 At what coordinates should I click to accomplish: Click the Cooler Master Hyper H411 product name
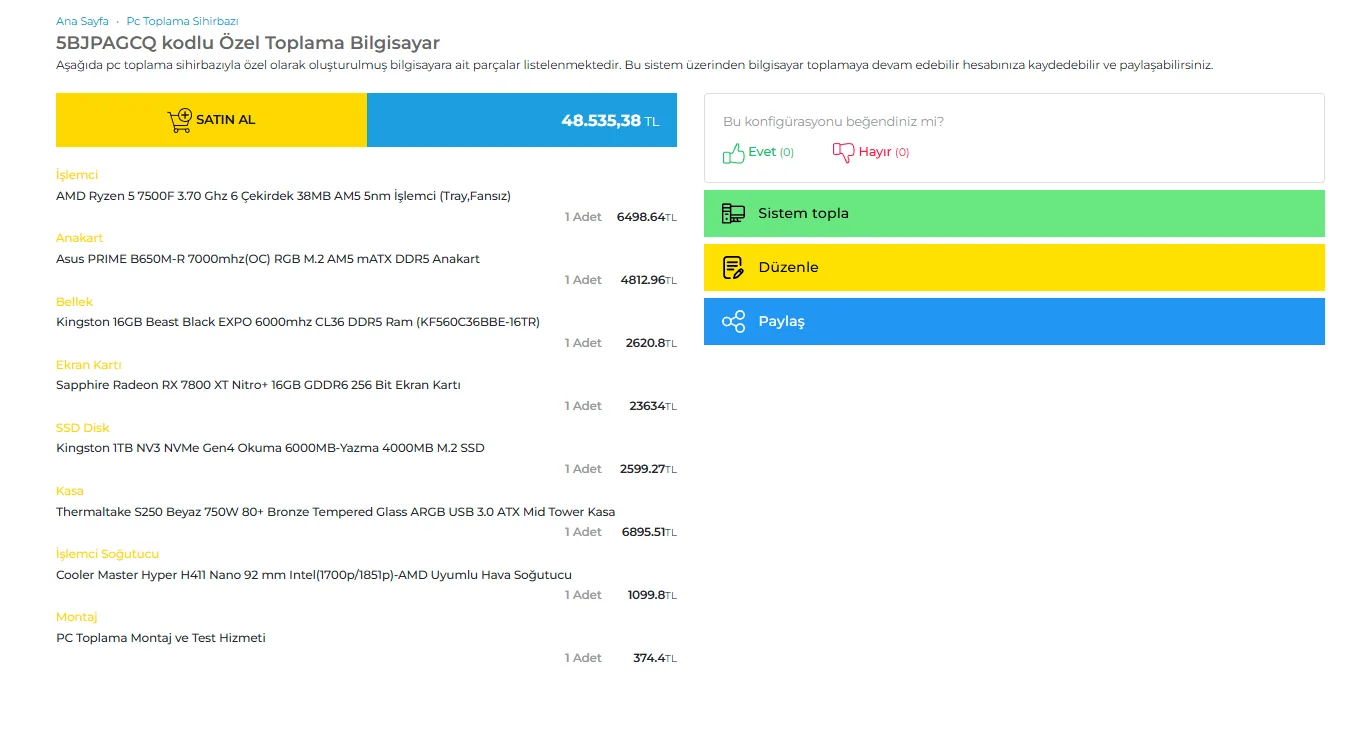314,575
